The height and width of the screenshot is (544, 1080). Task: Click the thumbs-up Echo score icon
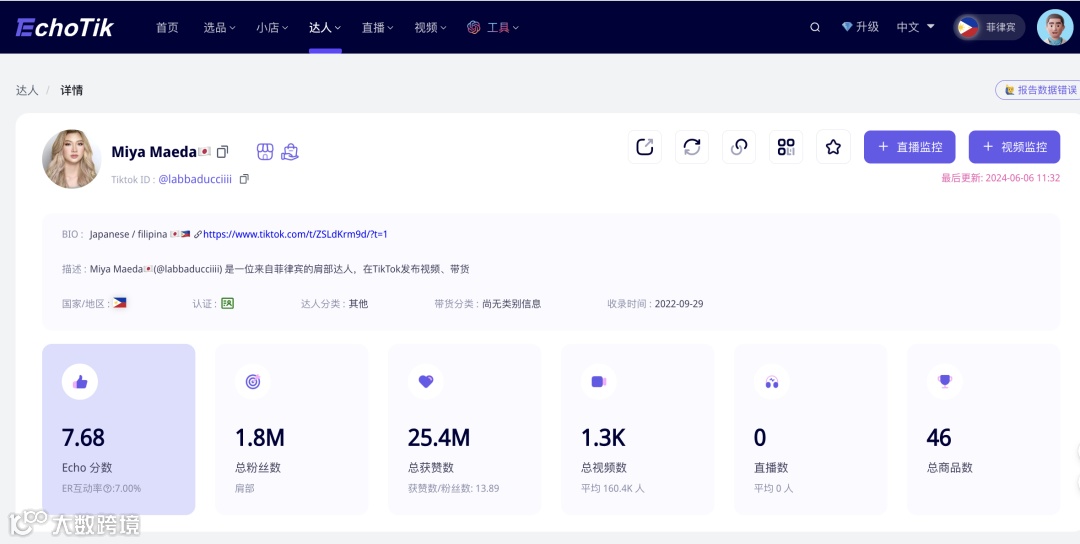pyautogui.click(x=80, y=381)
